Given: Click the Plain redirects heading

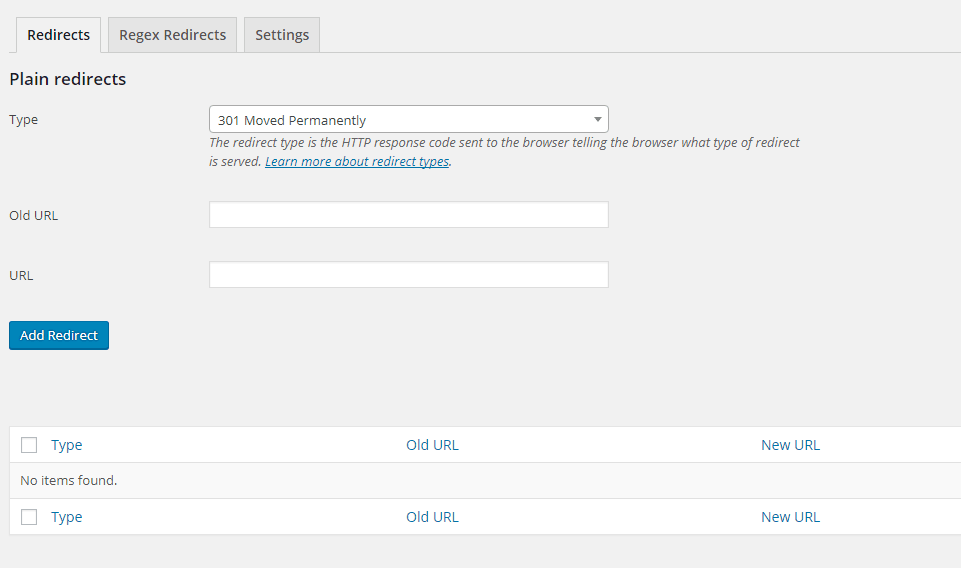Looking at the screenshot, I should (x=68, y=79).
